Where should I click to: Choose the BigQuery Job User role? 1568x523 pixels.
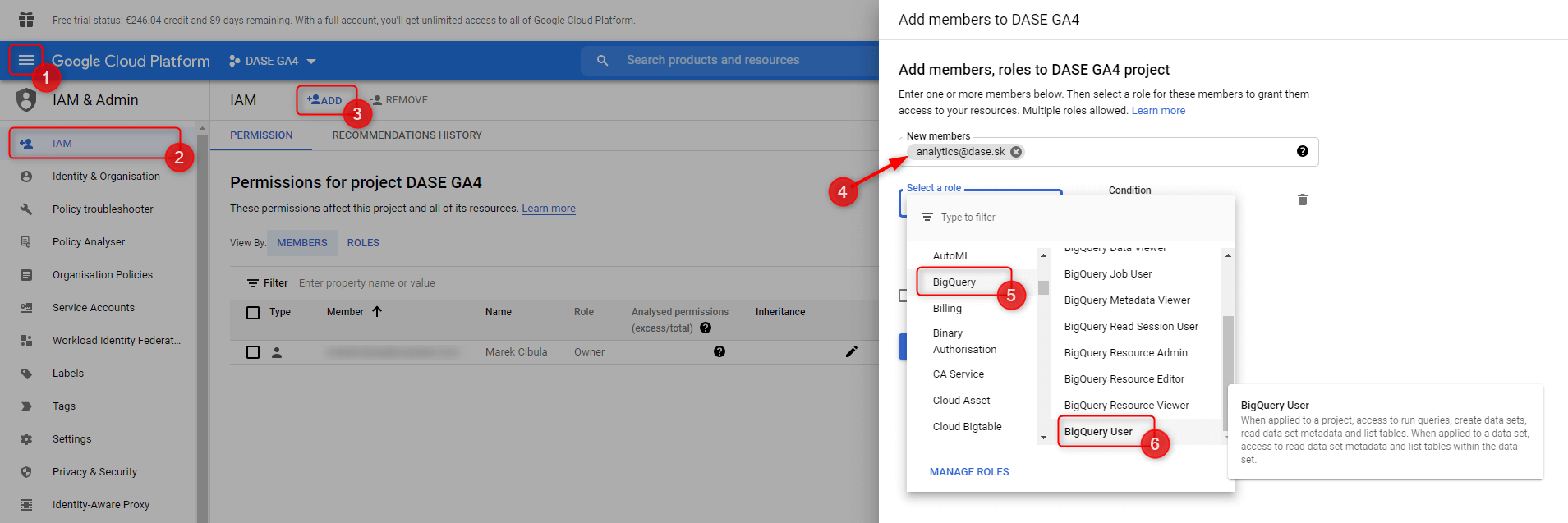(x=1109, y=274)
